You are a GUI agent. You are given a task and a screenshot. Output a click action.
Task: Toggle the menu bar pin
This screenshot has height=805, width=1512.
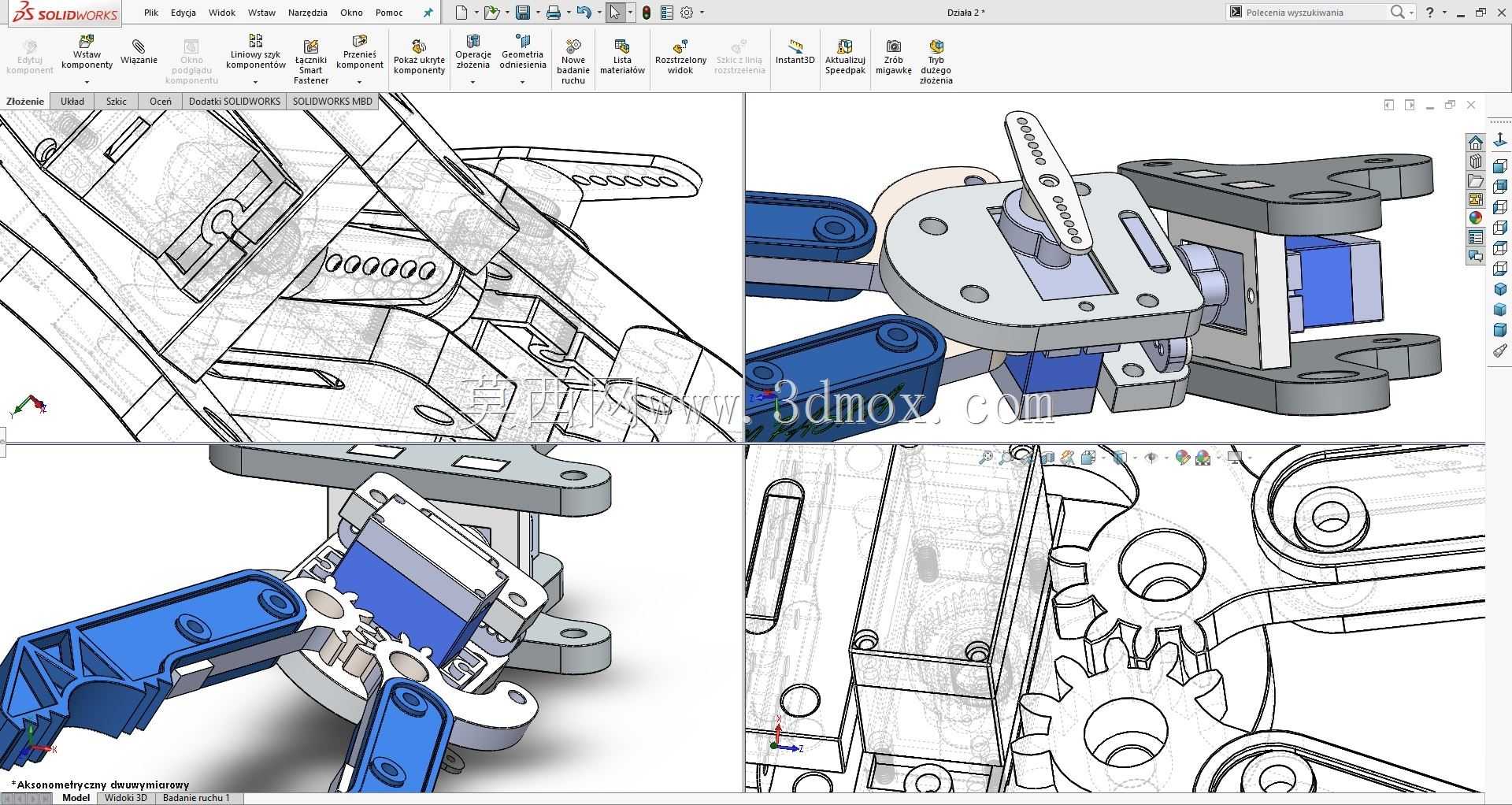(428, 13)
